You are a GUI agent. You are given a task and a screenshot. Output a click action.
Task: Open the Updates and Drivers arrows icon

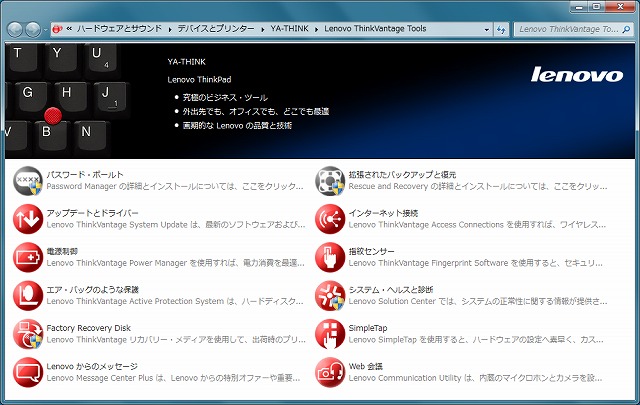[x=28, y=219]
